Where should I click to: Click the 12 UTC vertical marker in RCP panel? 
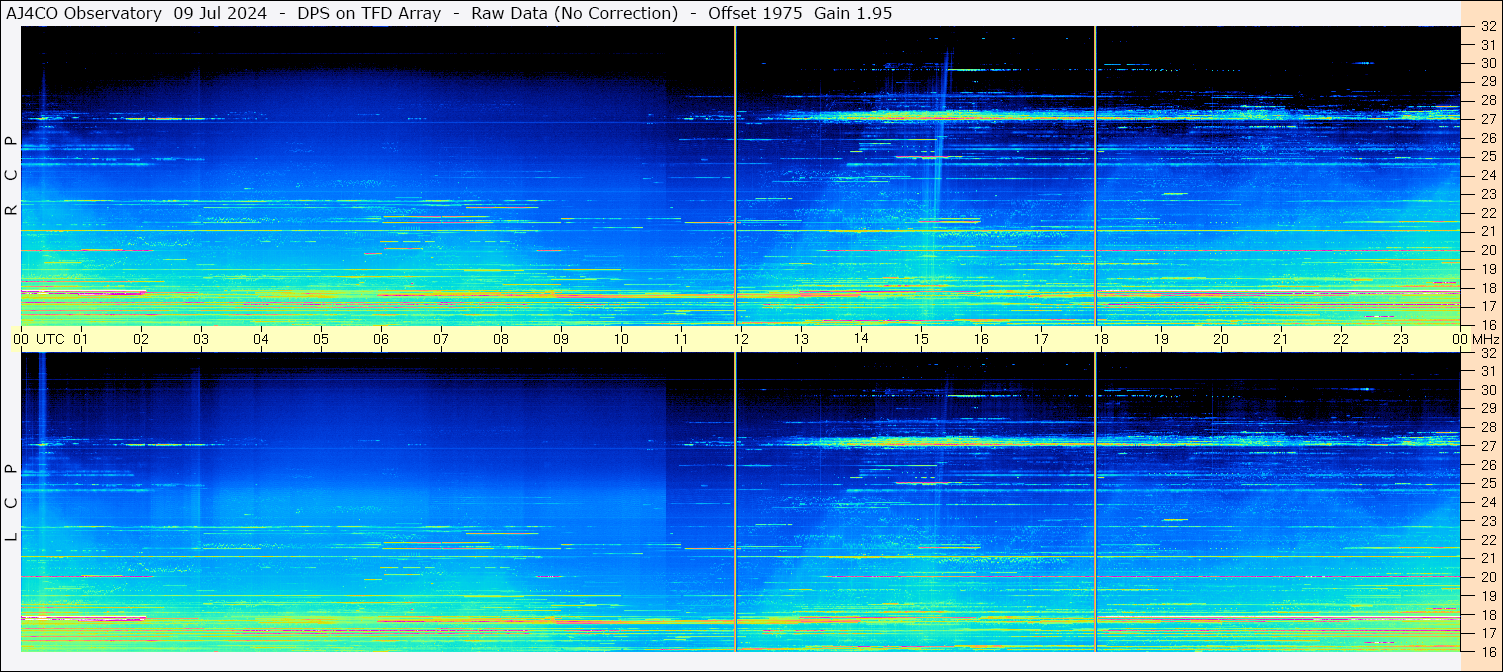[x=736, y=176]
